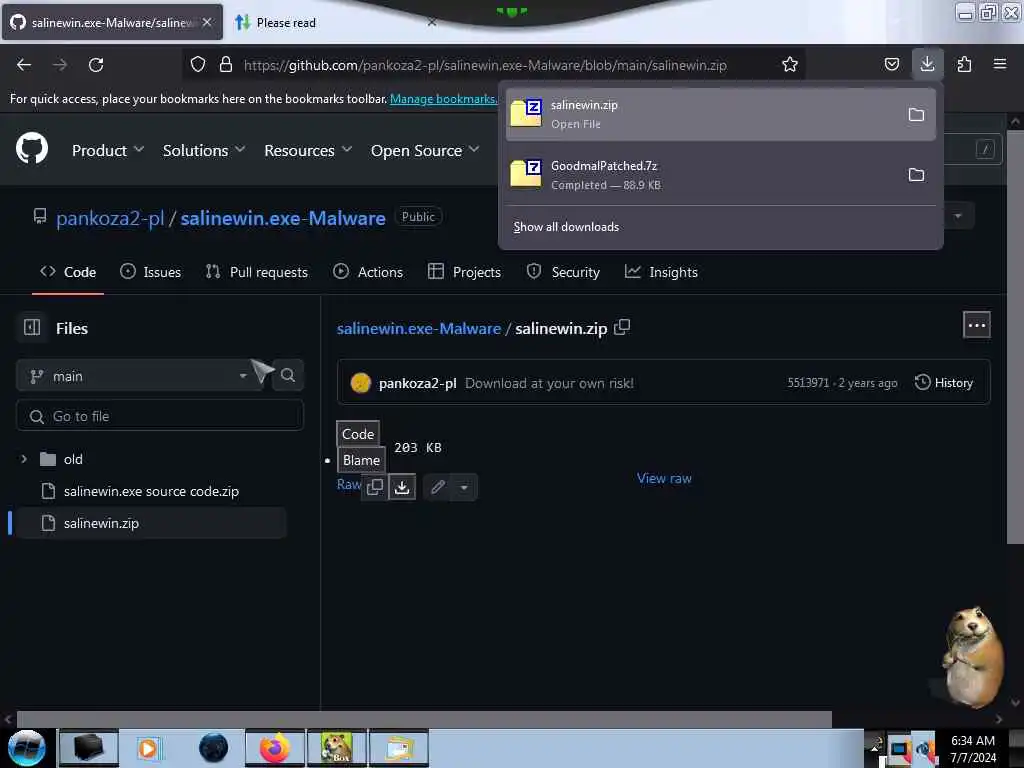The image size is (1024, 768).
Task: Open edit options dropdown arrow
Action: pyautogui.click(x=464, y=487)
